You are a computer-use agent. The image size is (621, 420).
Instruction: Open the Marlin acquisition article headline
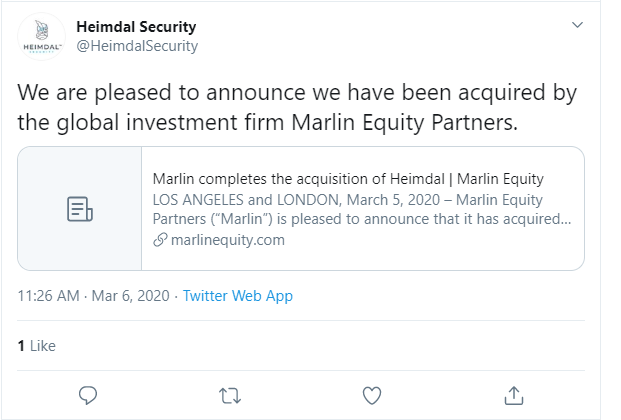(348, 179)
